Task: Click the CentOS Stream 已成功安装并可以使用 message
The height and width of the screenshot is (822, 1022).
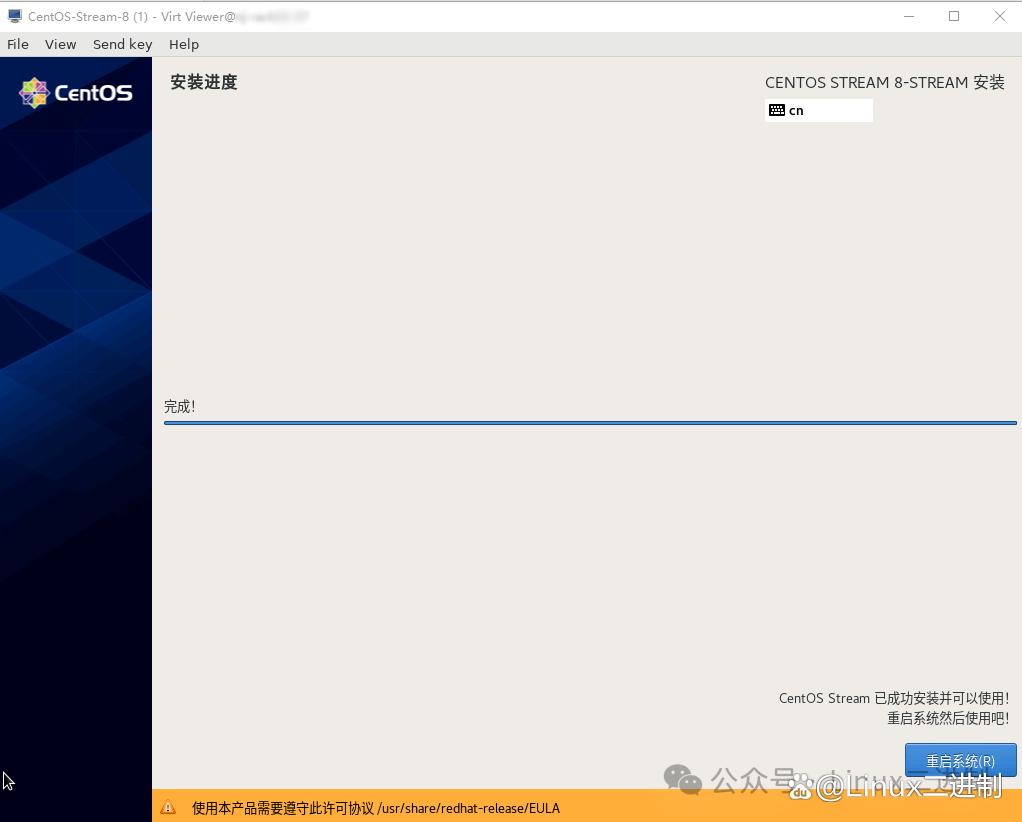Action: 894,698
